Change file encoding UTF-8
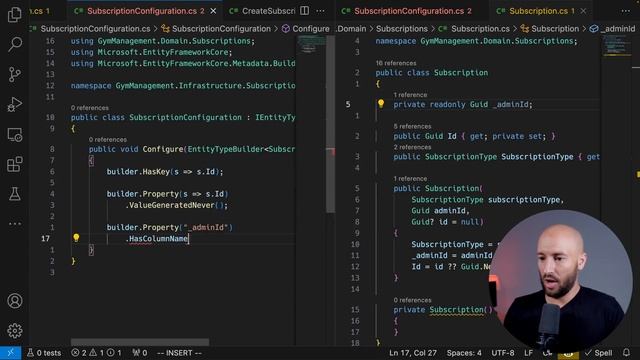Viewport: 640px width, 360px height. pos(502,353)
